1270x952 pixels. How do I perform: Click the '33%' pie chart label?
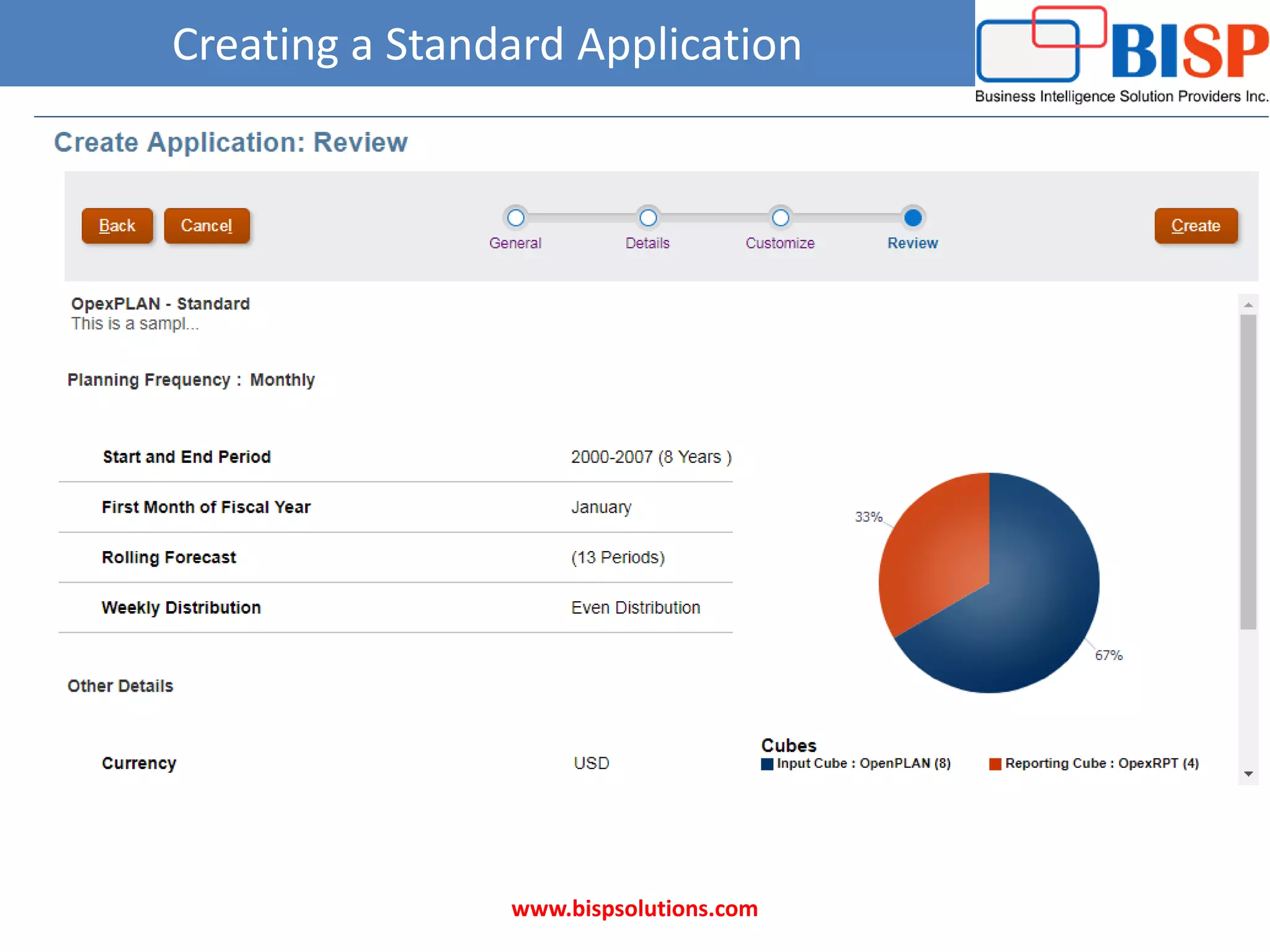(x=868, y=516)
